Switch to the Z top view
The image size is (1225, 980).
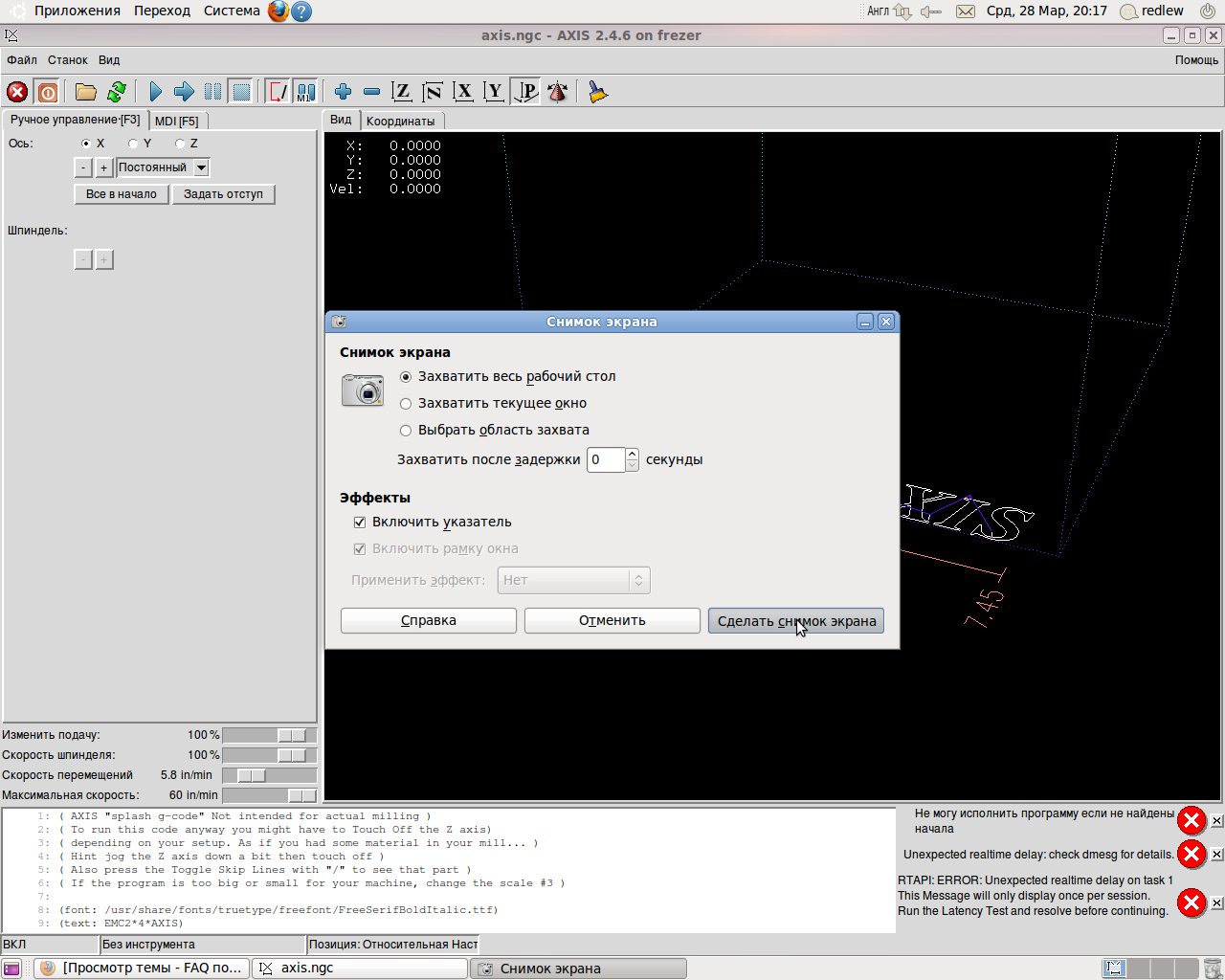click(402, 92)
